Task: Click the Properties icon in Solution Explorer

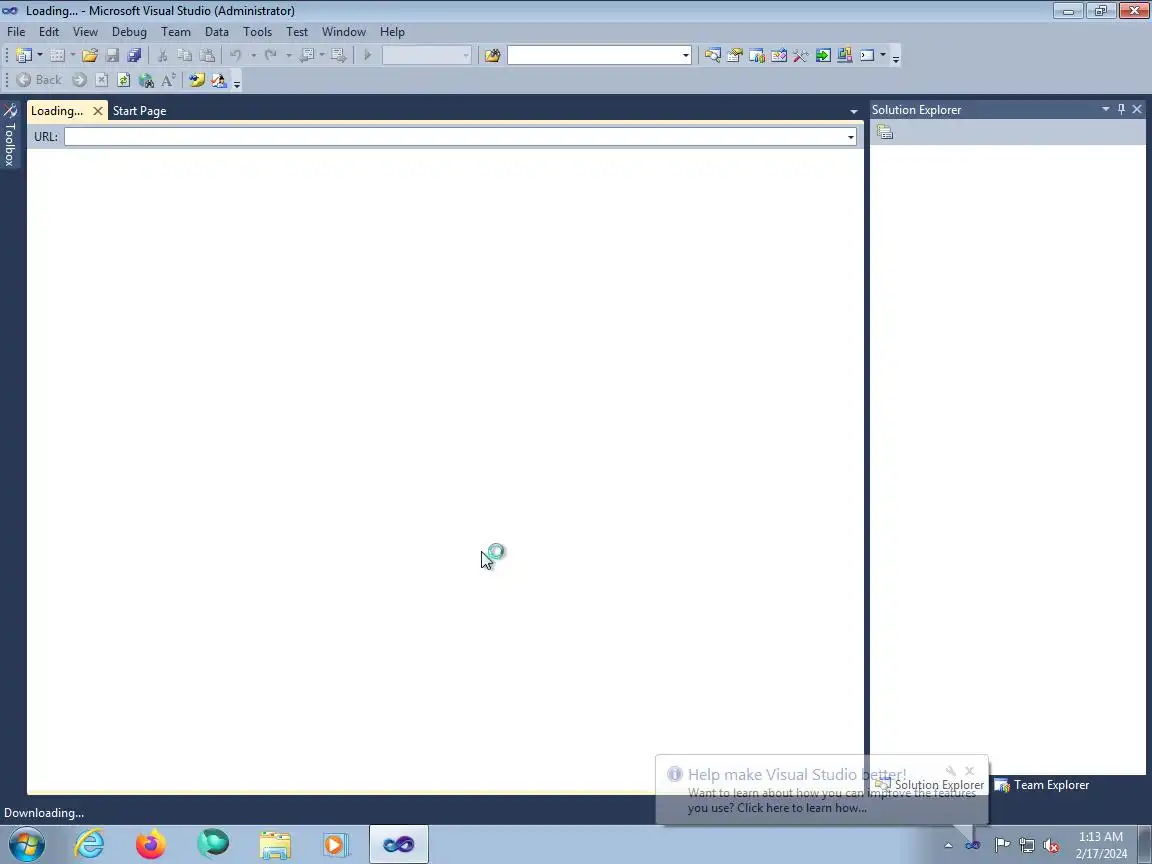Action: click(x=885, y=132)
